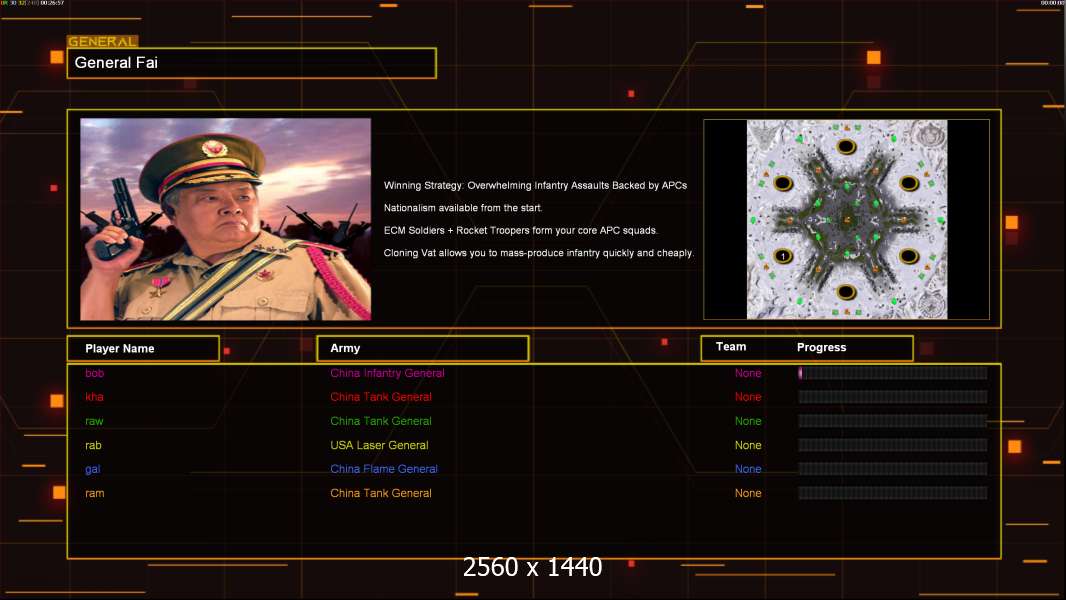Click bob's loading progress bar

coord(892,373)
